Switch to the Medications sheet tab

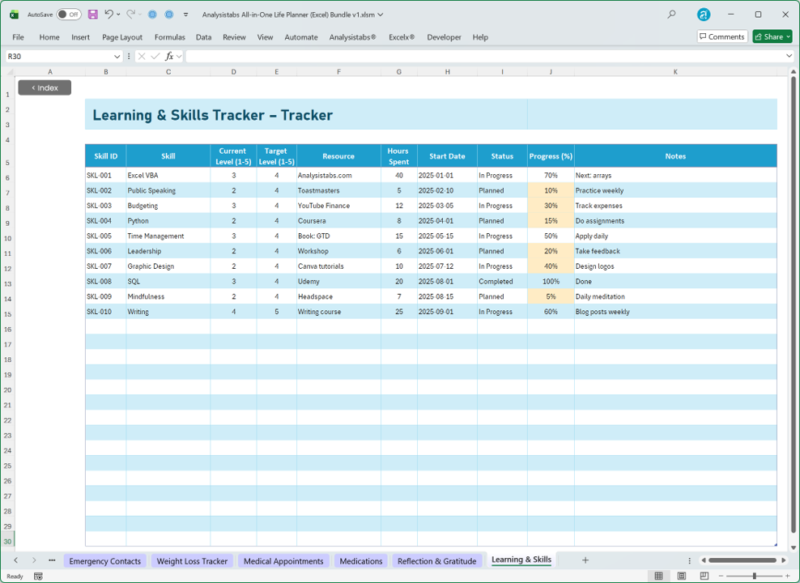[x=361, y=561]
